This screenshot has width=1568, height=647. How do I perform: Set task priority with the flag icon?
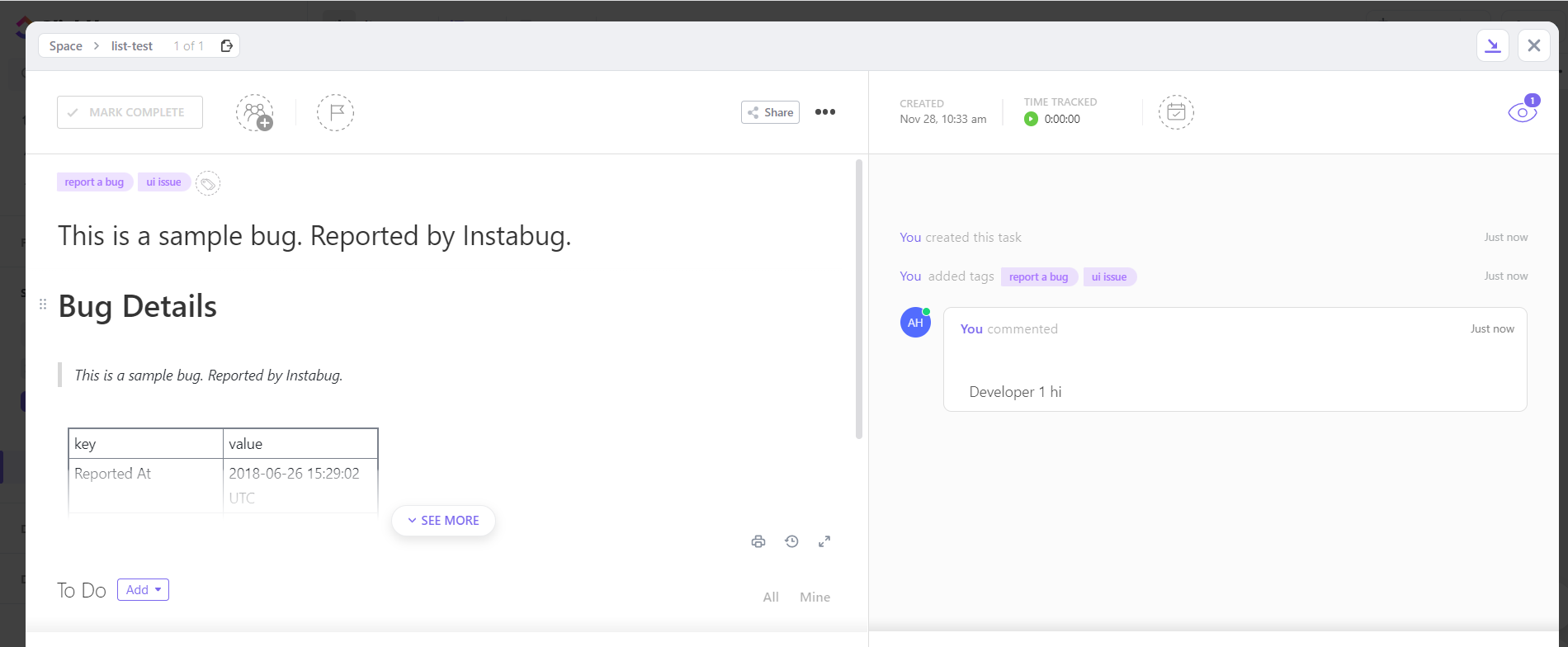point(335,112)
